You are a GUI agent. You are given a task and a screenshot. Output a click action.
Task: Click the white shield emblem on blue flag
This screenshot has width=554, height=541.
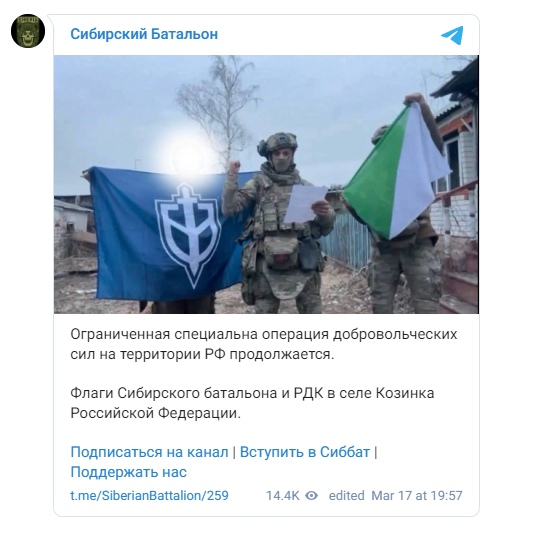(x=189, y=233)
